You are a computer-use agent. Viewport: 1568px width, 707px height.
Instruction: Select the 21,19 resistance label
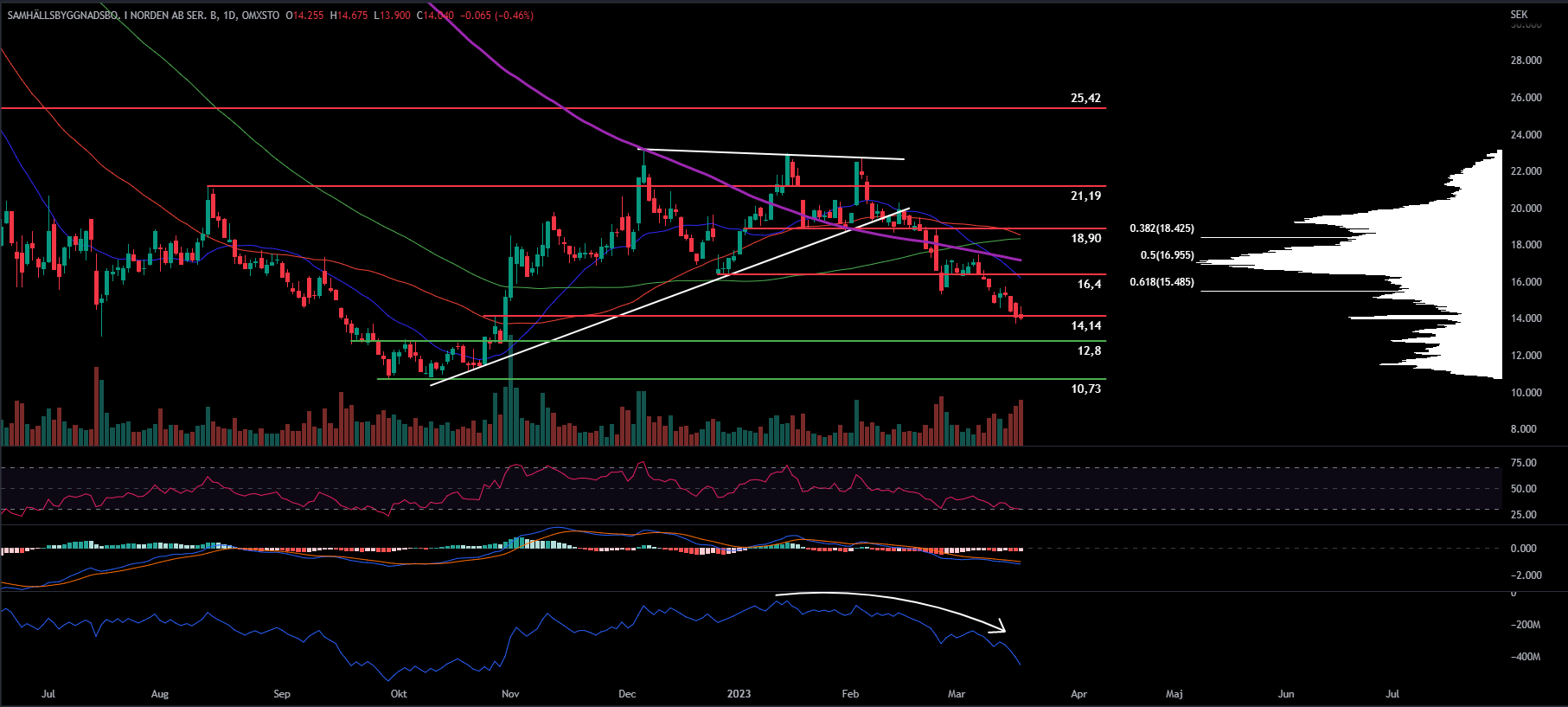pos(1085,196)
